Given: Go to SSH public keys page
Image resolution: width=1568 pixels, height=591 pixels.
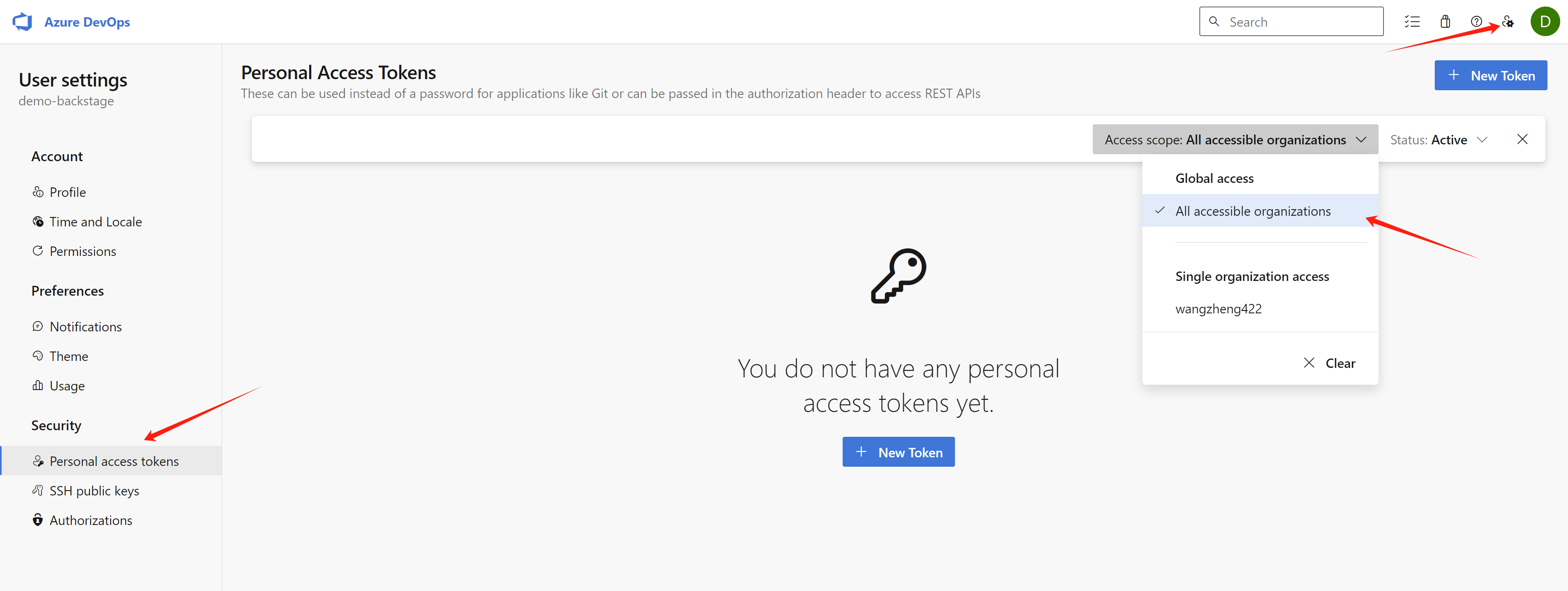Looking at the screenshot, I should point(94,491).
